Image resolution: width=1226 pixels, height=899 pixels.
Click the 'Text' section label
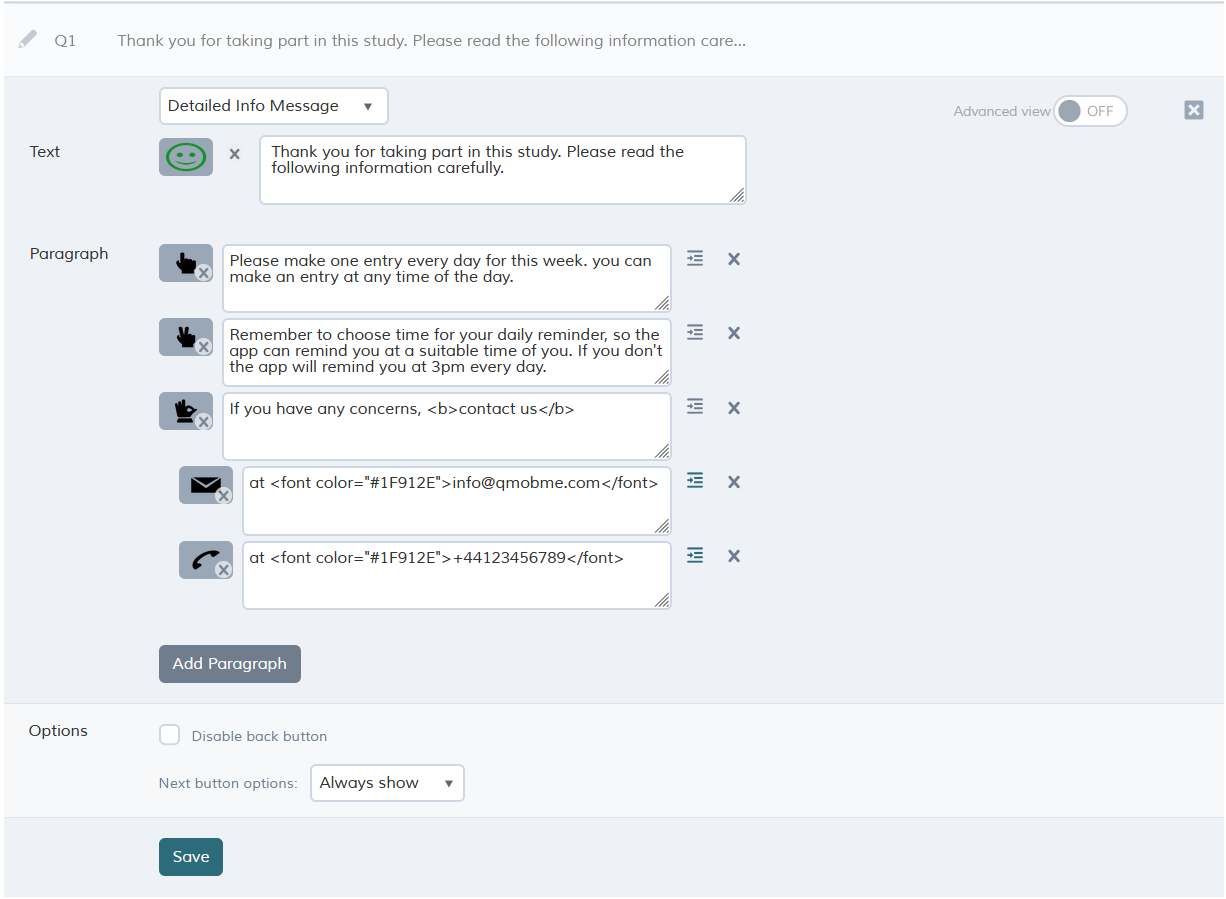pos(45,152)
